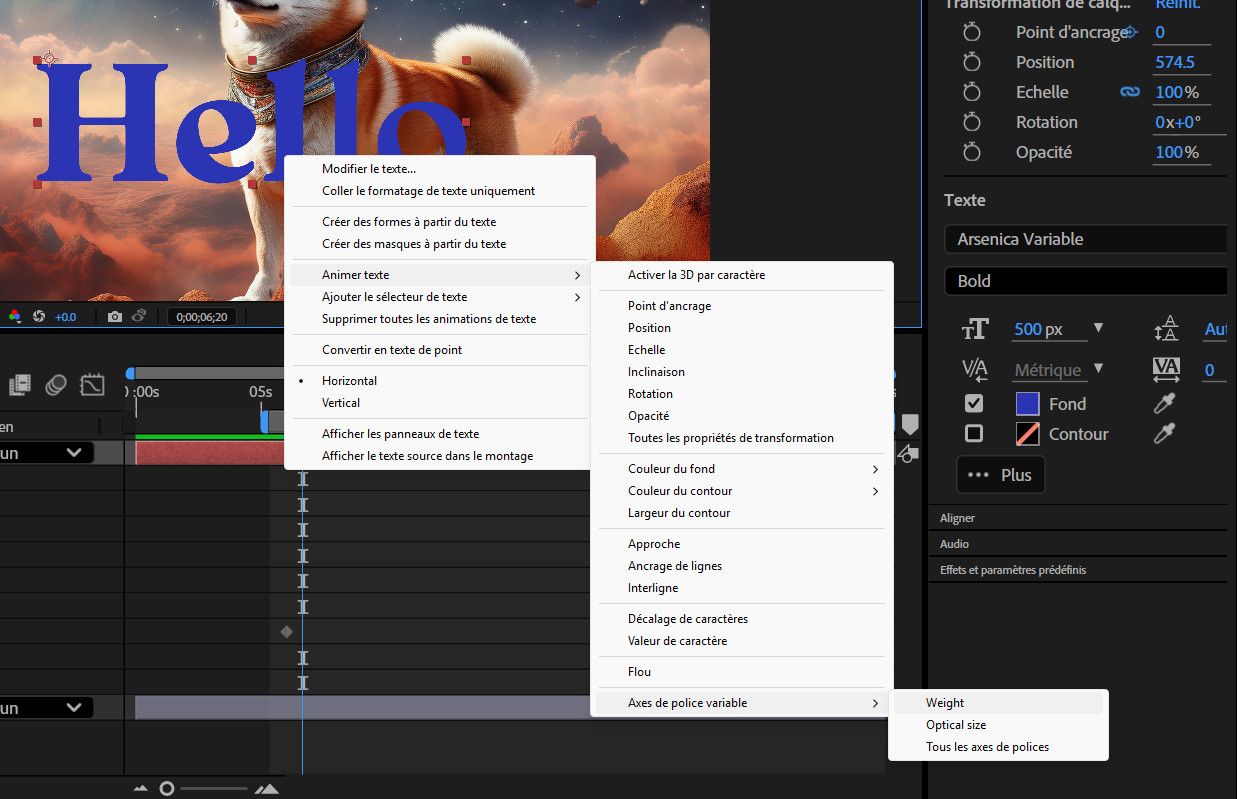Click the font size tT icon

(975, 328)
